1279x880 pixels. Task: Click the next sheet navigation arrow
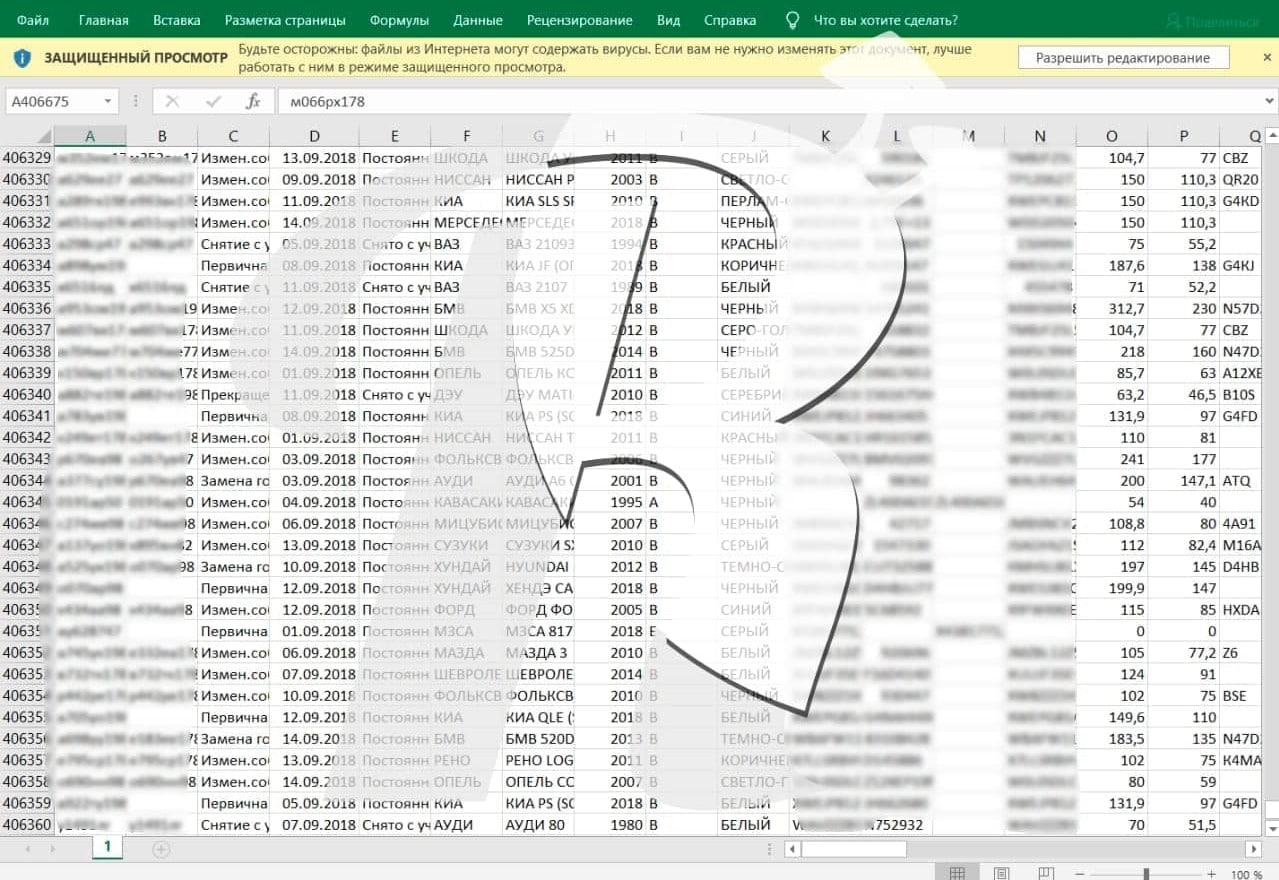54,849
